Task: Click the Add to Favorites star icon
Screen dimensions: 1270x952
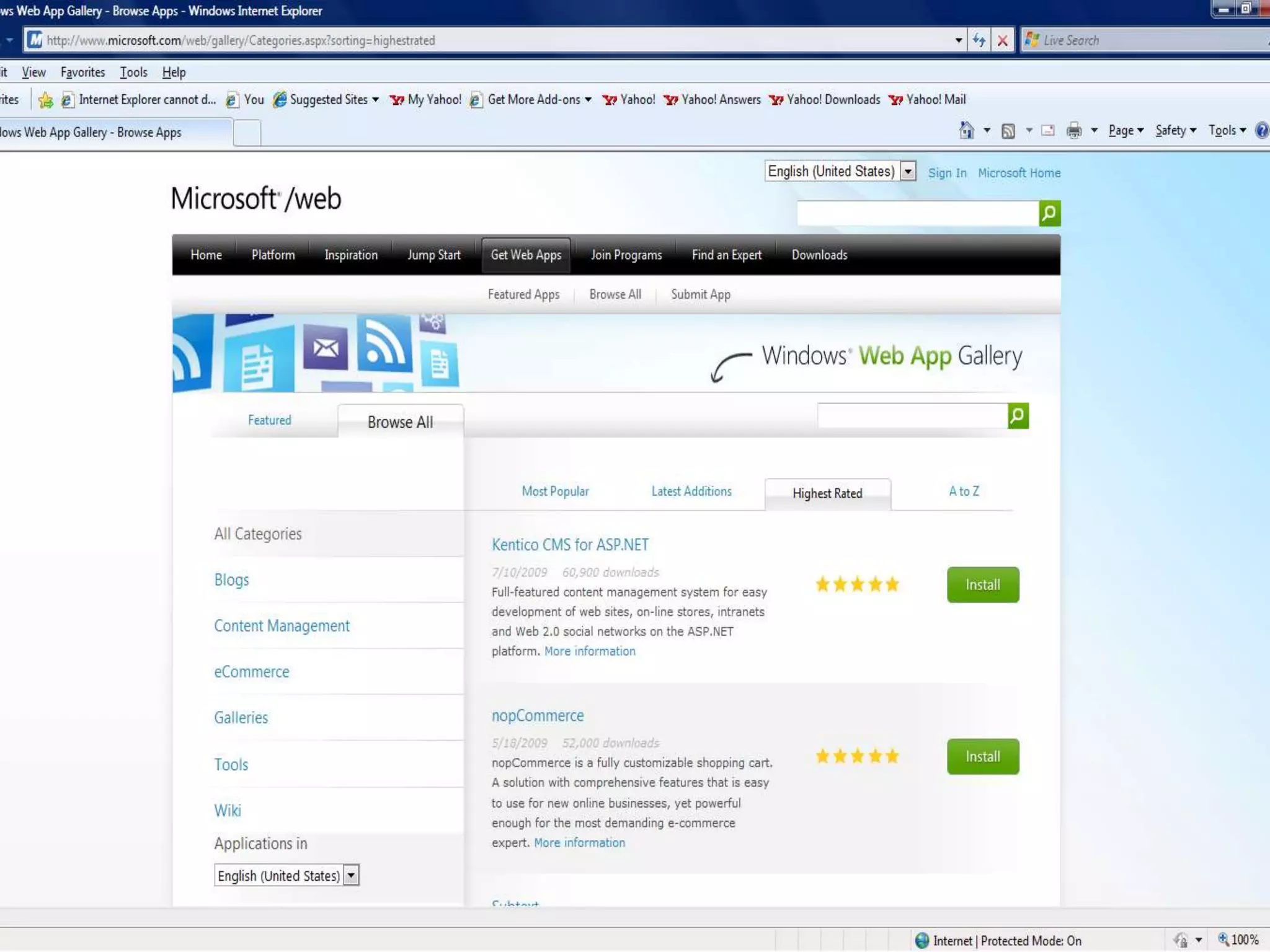Action: click(45, 100)
